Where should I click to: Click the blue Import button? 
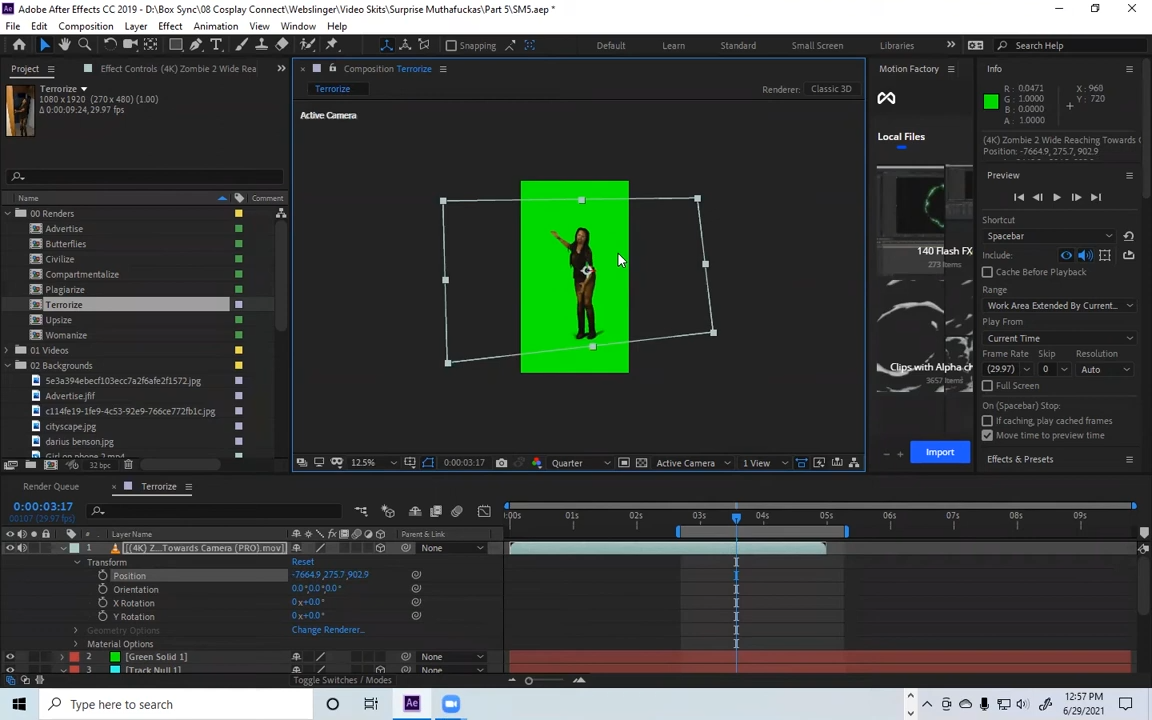(x=939, y=452)
